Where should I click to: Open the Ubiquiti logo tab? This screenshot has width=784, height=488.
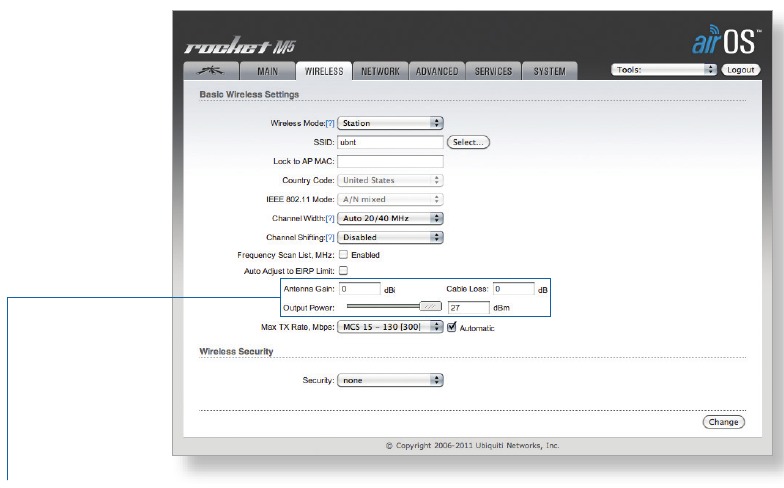point(211,71)
